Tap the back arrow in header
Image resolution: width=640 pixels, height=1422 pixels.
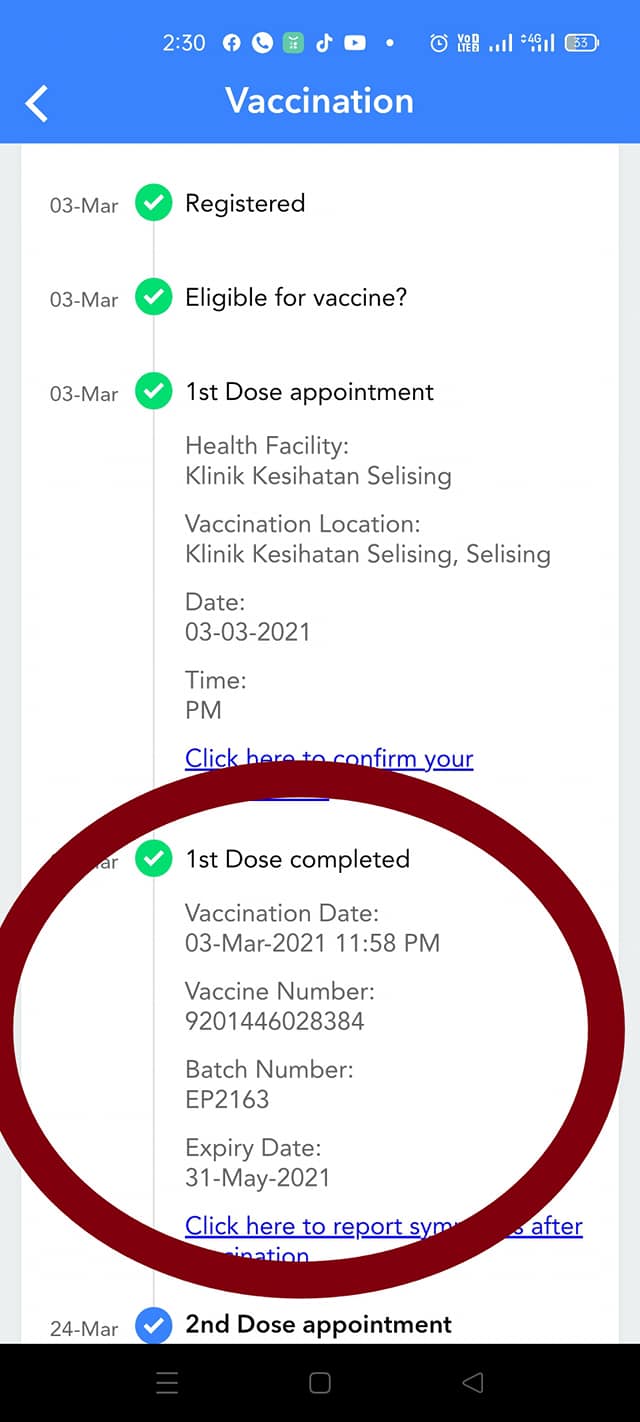click(x=37, y=103)
